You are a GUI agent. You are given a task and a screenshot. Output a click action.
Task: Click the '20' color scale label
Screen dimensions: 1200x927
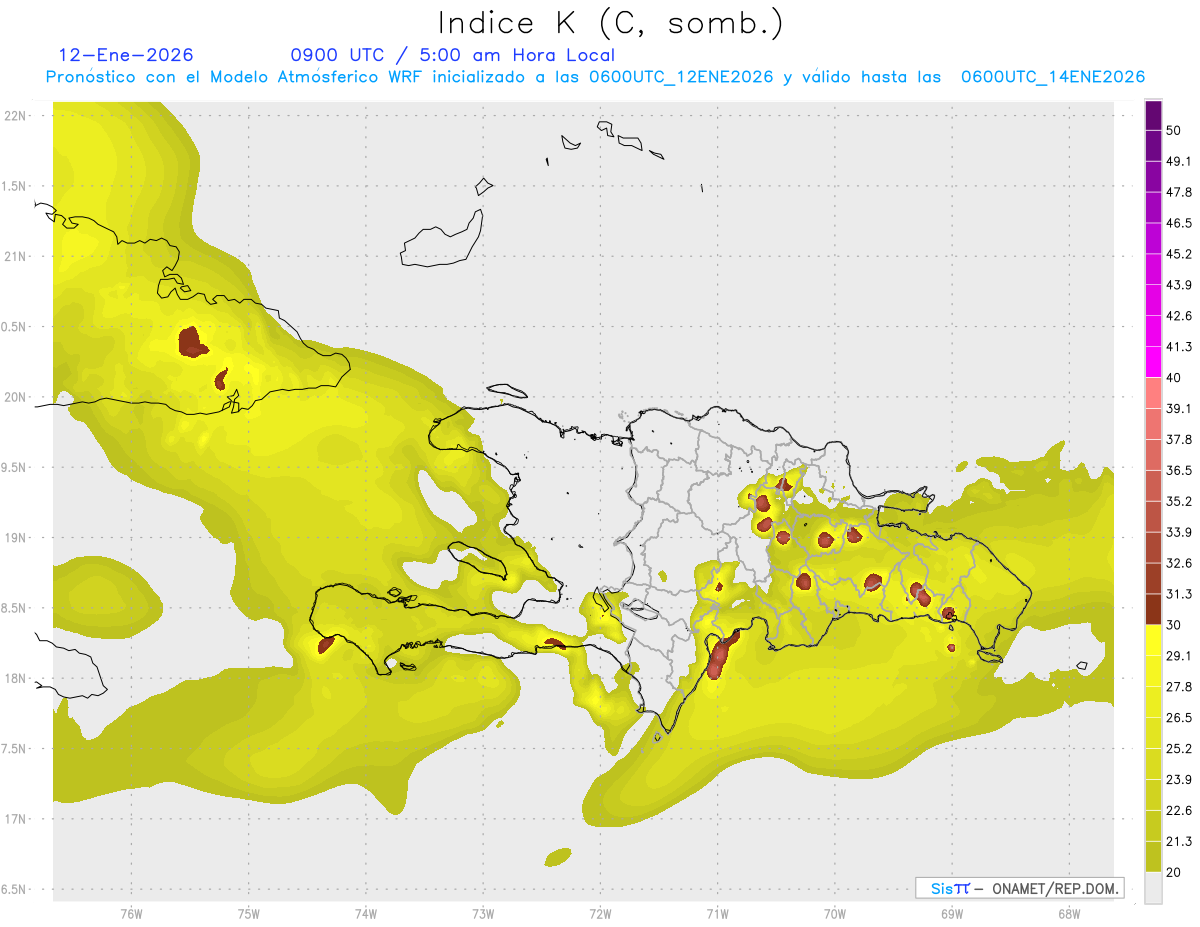point(1174,872)
